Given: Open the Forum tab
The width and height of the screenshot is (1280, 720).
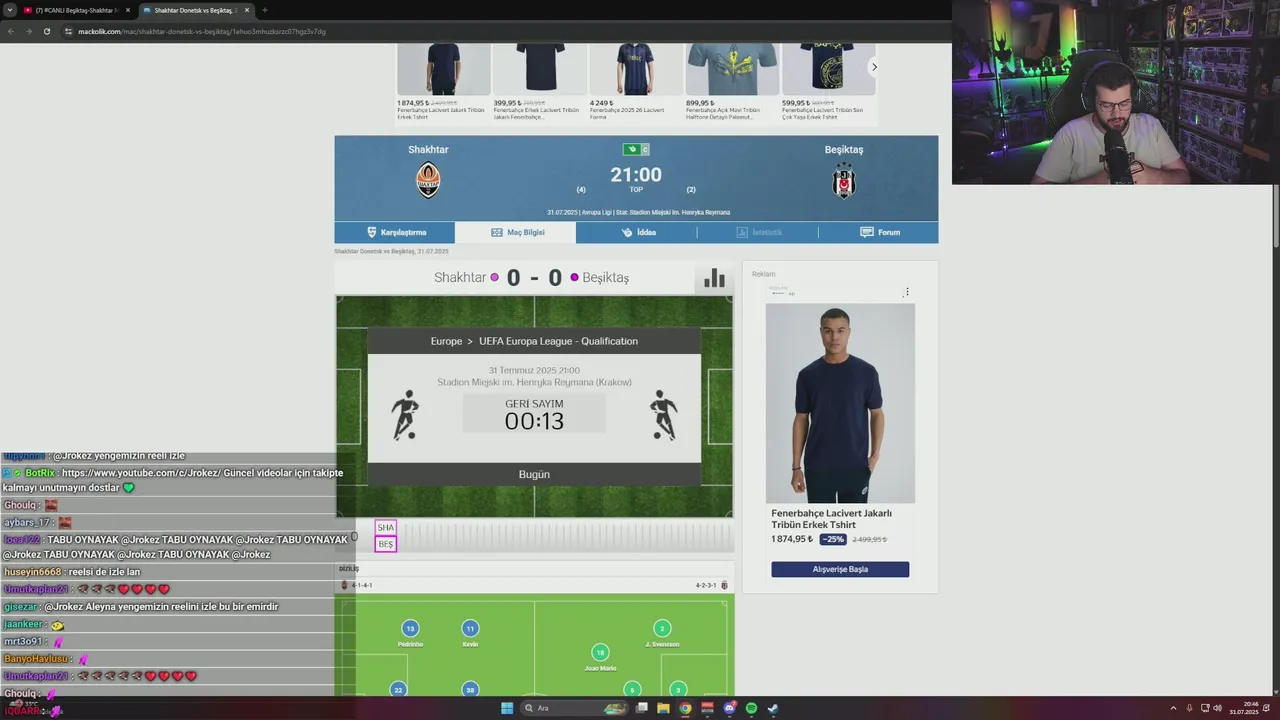Looking at the screenshot, I should tap(878, 232).
